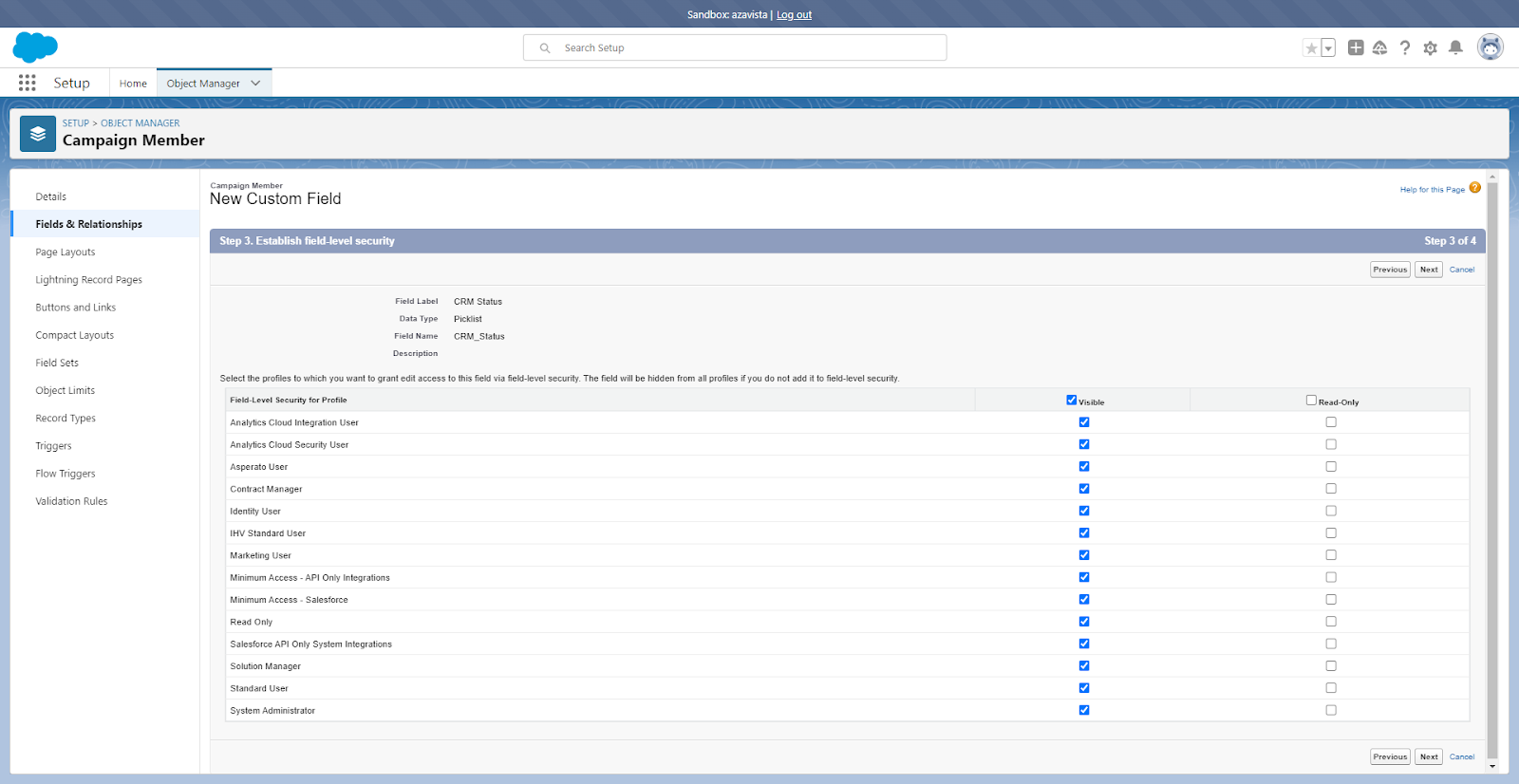The image size is (1519, 784).
Task: Toggle the Visible header checkbox
Action: pos(1072,400)
